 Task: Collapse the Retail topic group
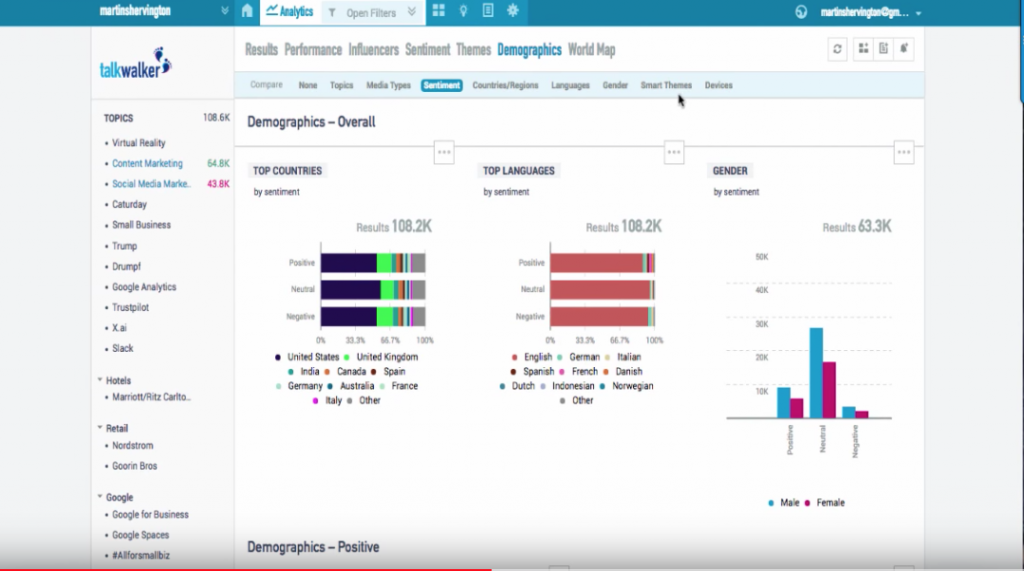tap(100, 427)
